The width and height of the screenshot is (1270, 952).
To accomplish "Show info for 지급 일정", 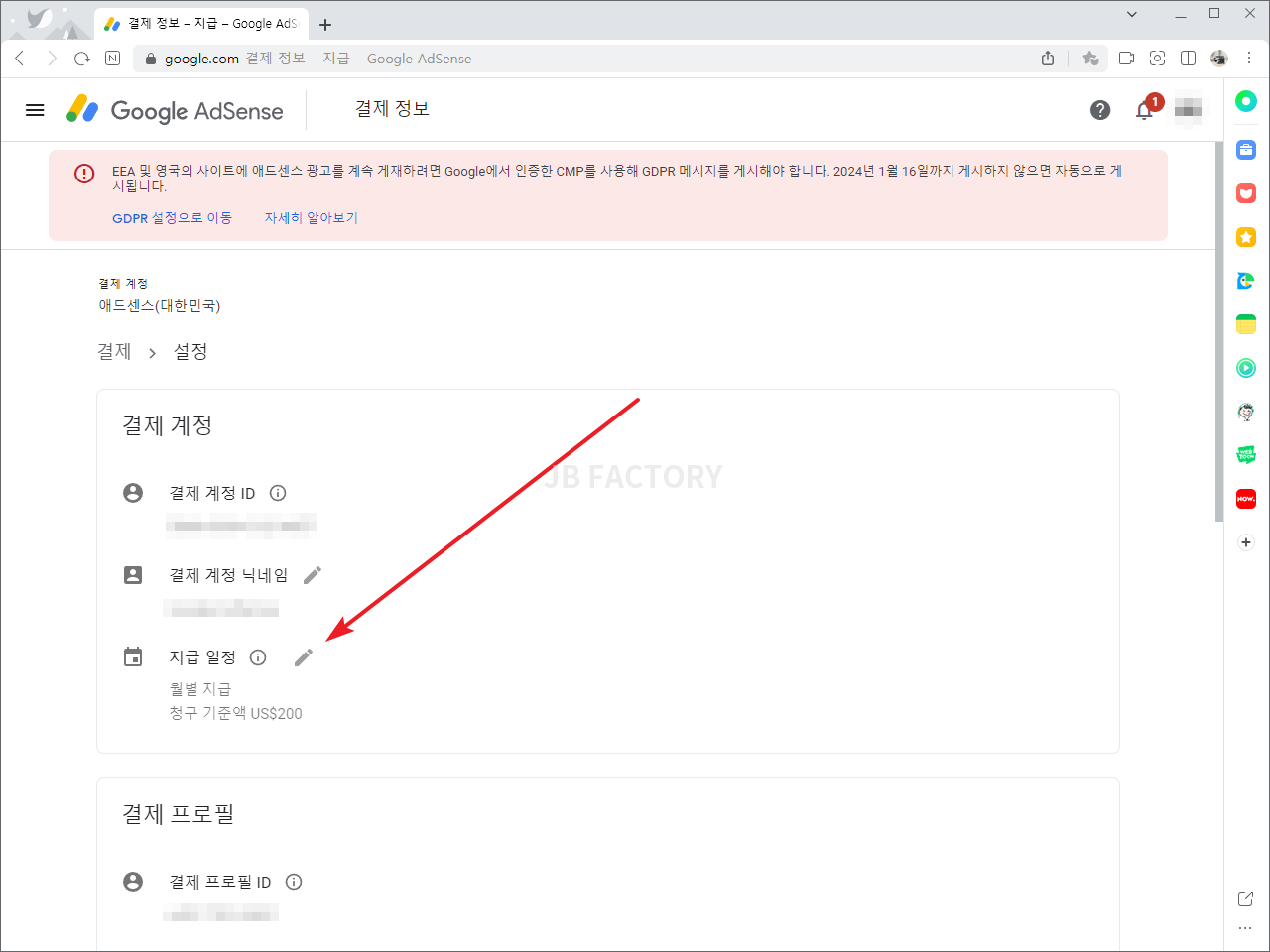I will 258,657.
